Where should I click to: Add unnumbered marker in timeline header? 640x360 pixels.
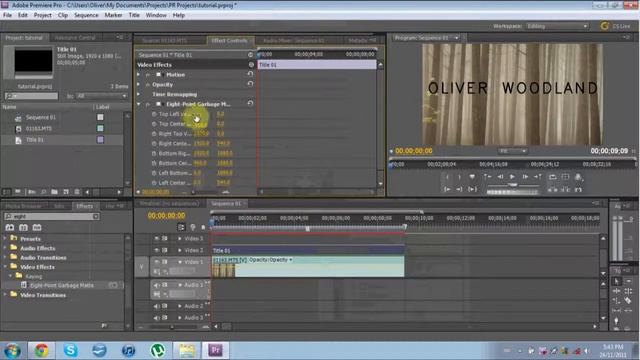[x=203, y=227]
